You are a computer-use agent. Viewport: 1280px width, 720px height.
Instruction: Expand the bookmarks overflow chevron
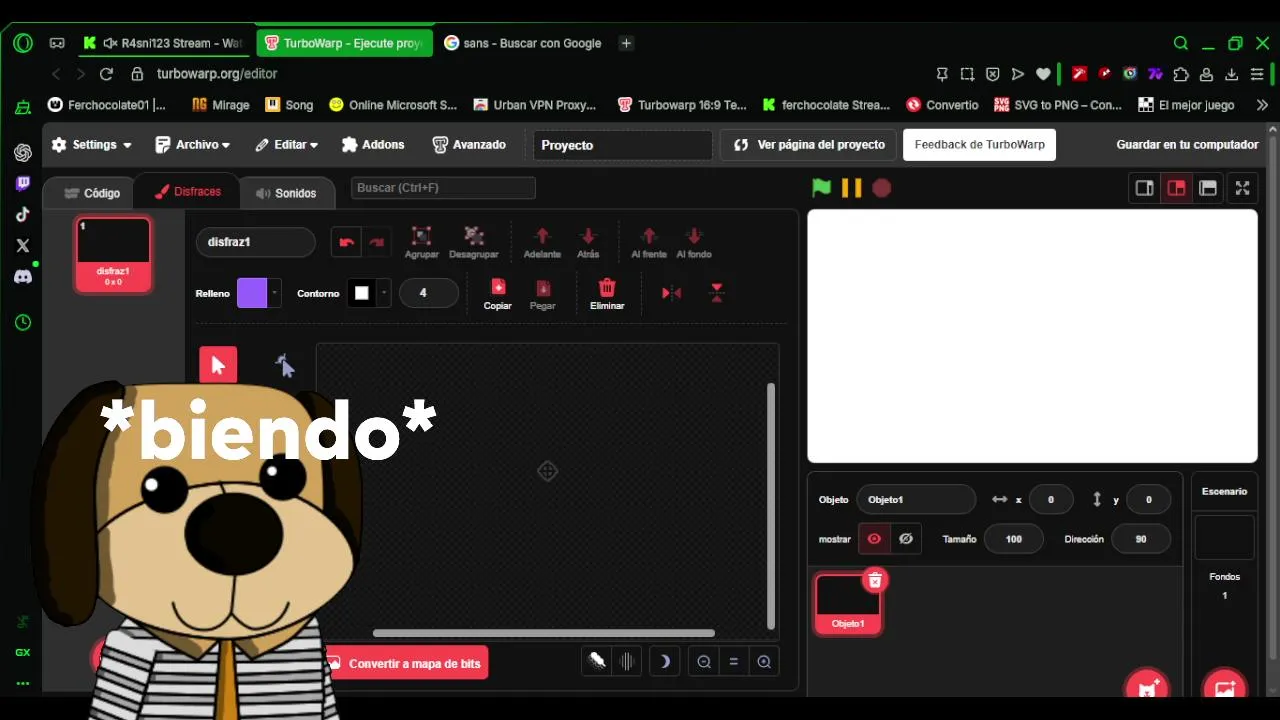point(1262,105)
